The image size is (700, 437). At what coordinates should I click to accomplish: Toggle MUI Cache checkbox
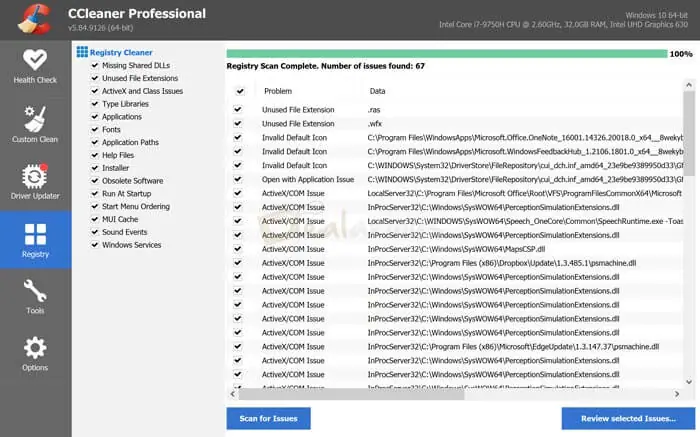click(x=95, y=219)
